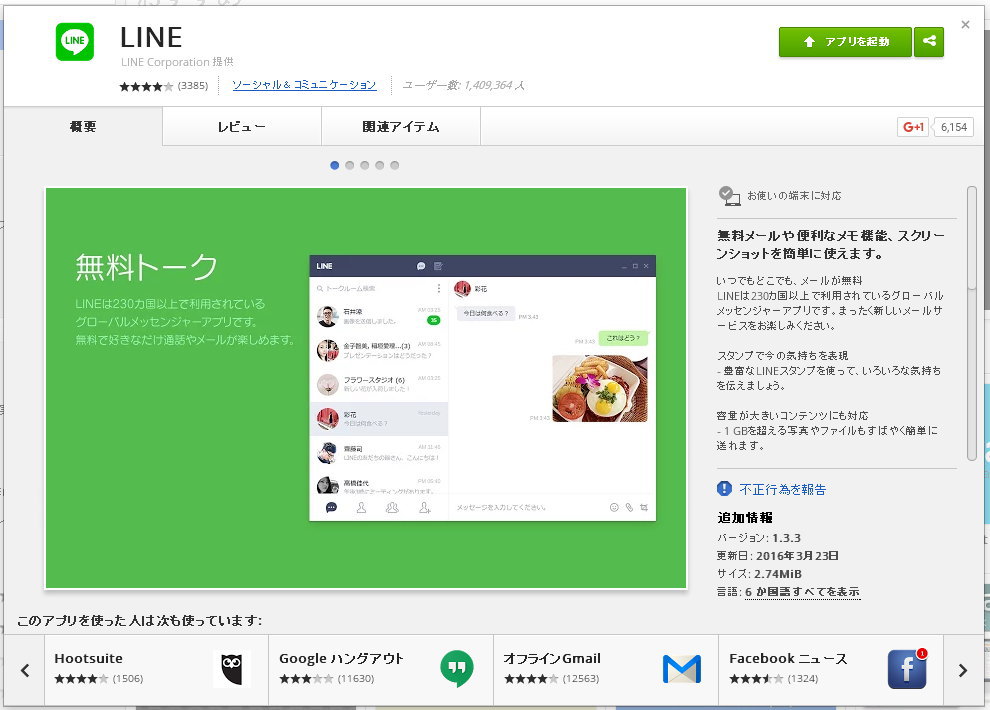Click the emoji smiley icon in screenshot

pyautogui.click(x=614, y=507)
